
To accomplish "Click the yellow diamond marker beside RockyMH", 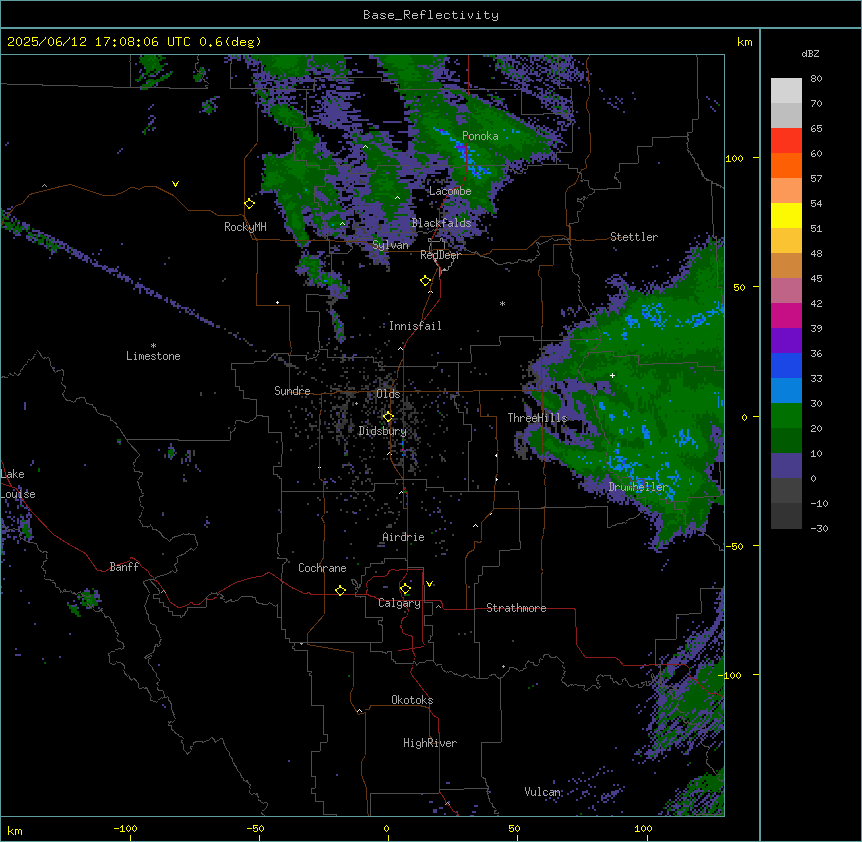I will click(x=250, y=204).
